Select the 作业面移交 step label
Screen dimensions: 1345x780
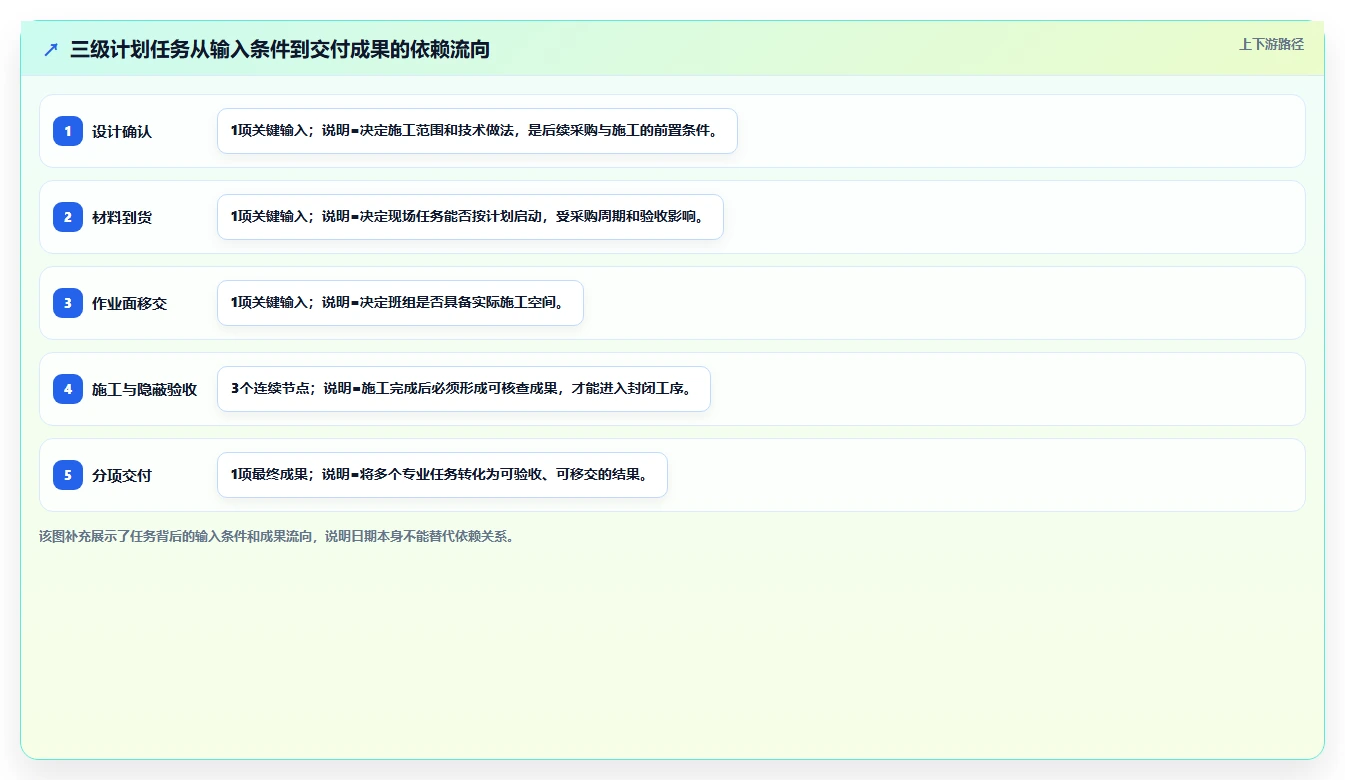[129, 303]
